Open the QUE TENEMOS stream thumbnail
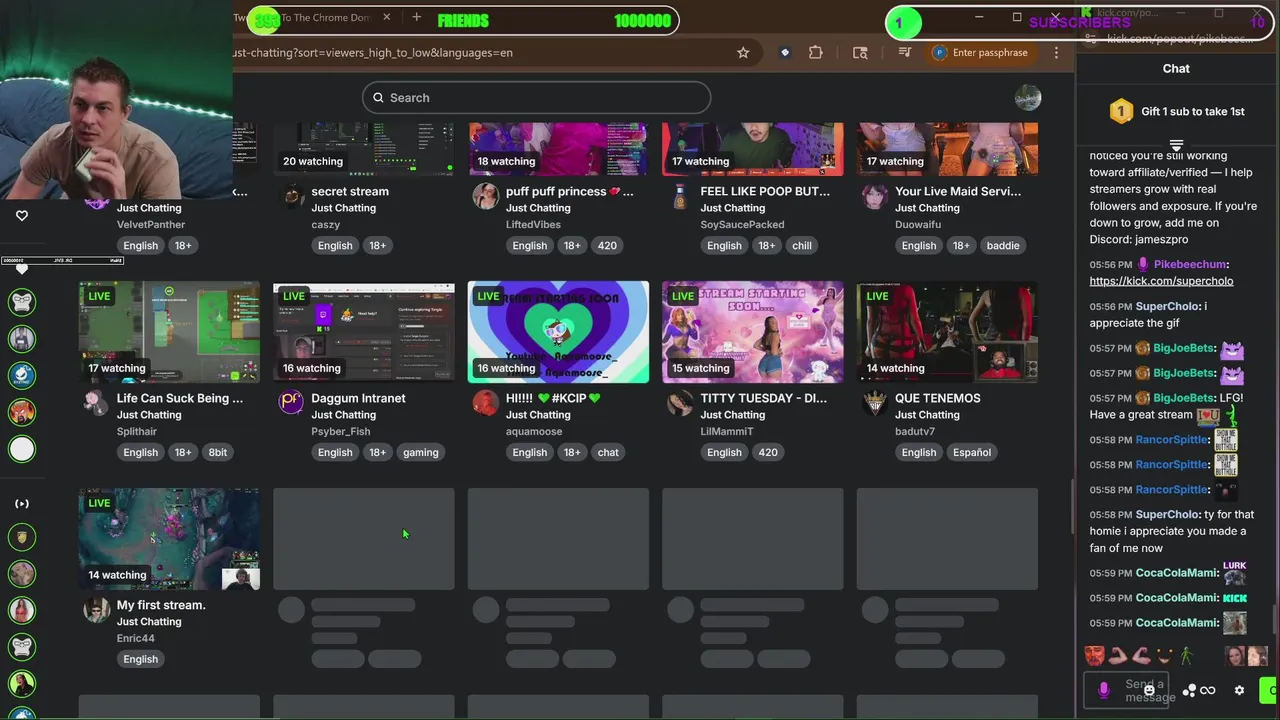 pyautogui.click(x=947, y=332)
